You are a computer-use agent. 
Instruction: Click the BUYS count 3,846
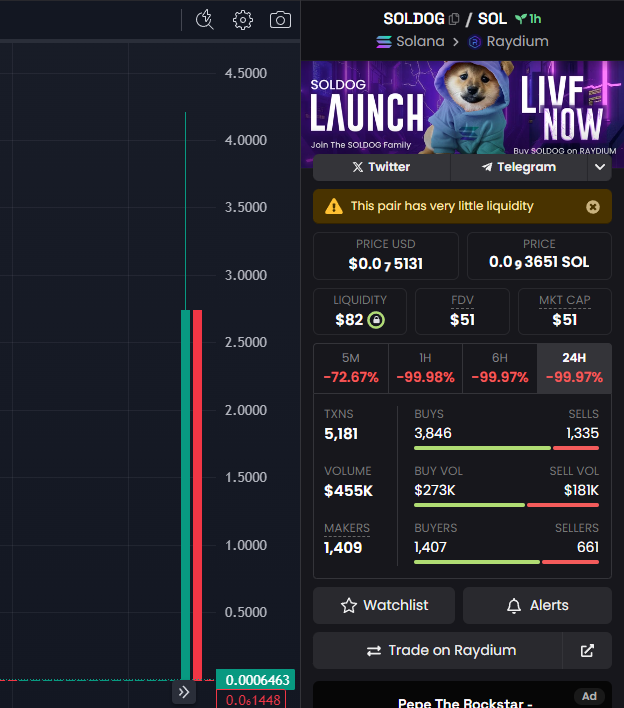pos(433,433)
